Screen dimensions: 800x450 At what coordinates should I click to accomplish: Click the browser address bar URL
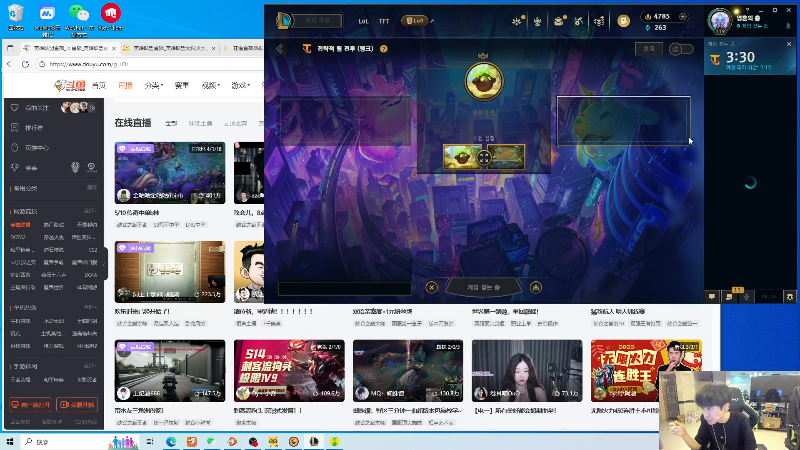coord(89,64)
